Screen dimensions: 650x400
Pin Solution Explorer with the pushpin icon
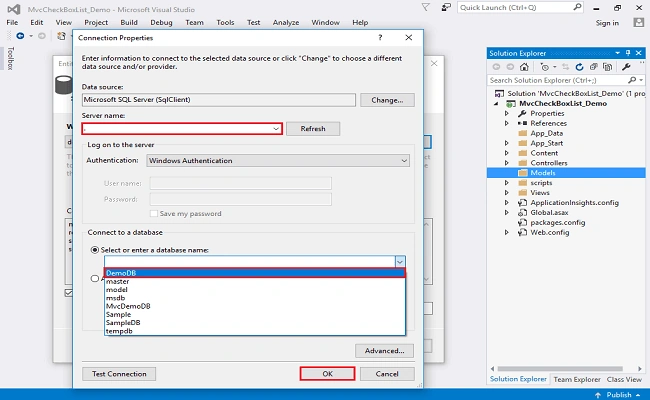(x=628, y=53)
